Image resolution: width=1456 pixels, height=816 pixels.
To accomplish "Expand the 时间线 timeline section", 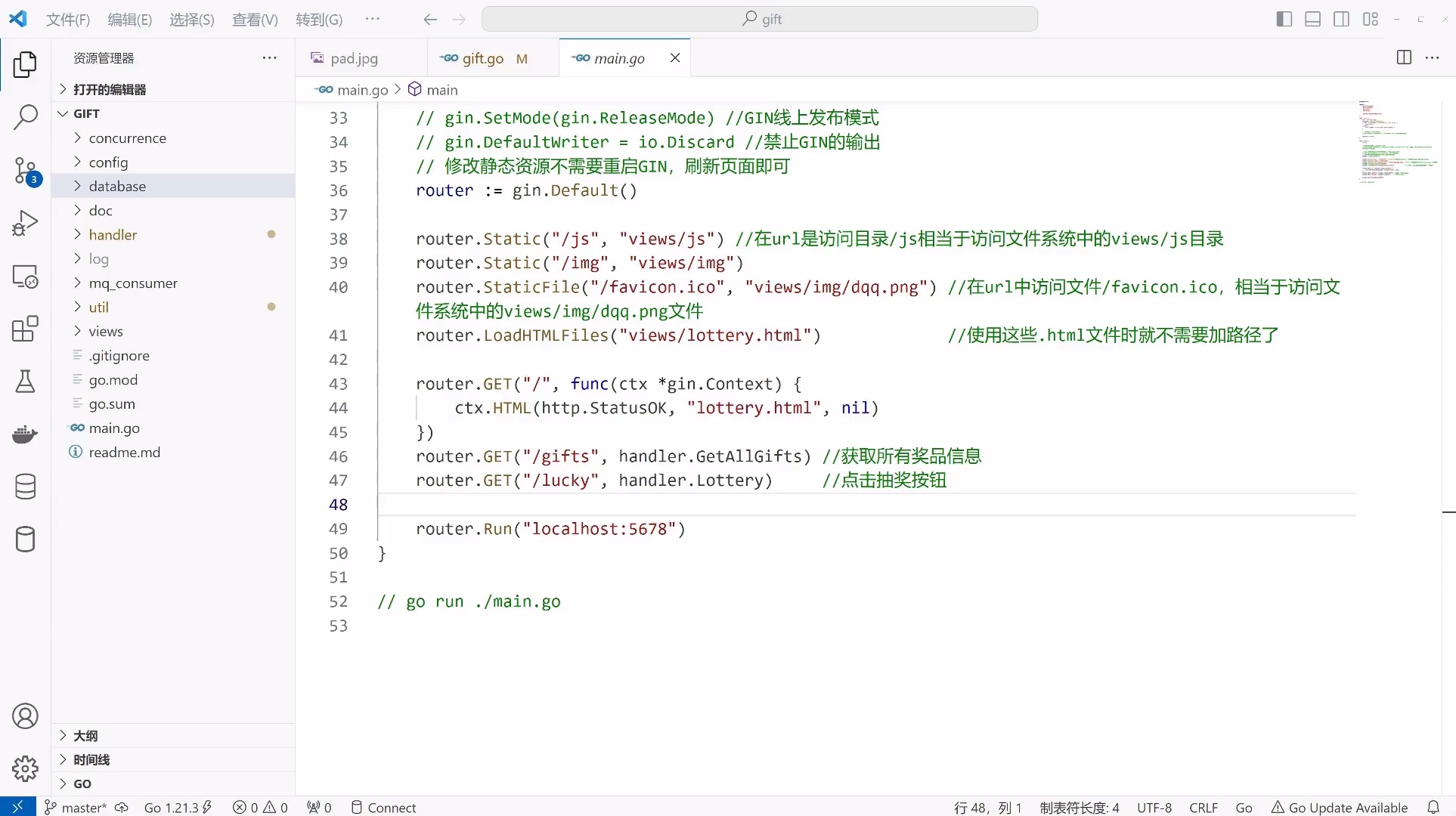I will 173,759.
